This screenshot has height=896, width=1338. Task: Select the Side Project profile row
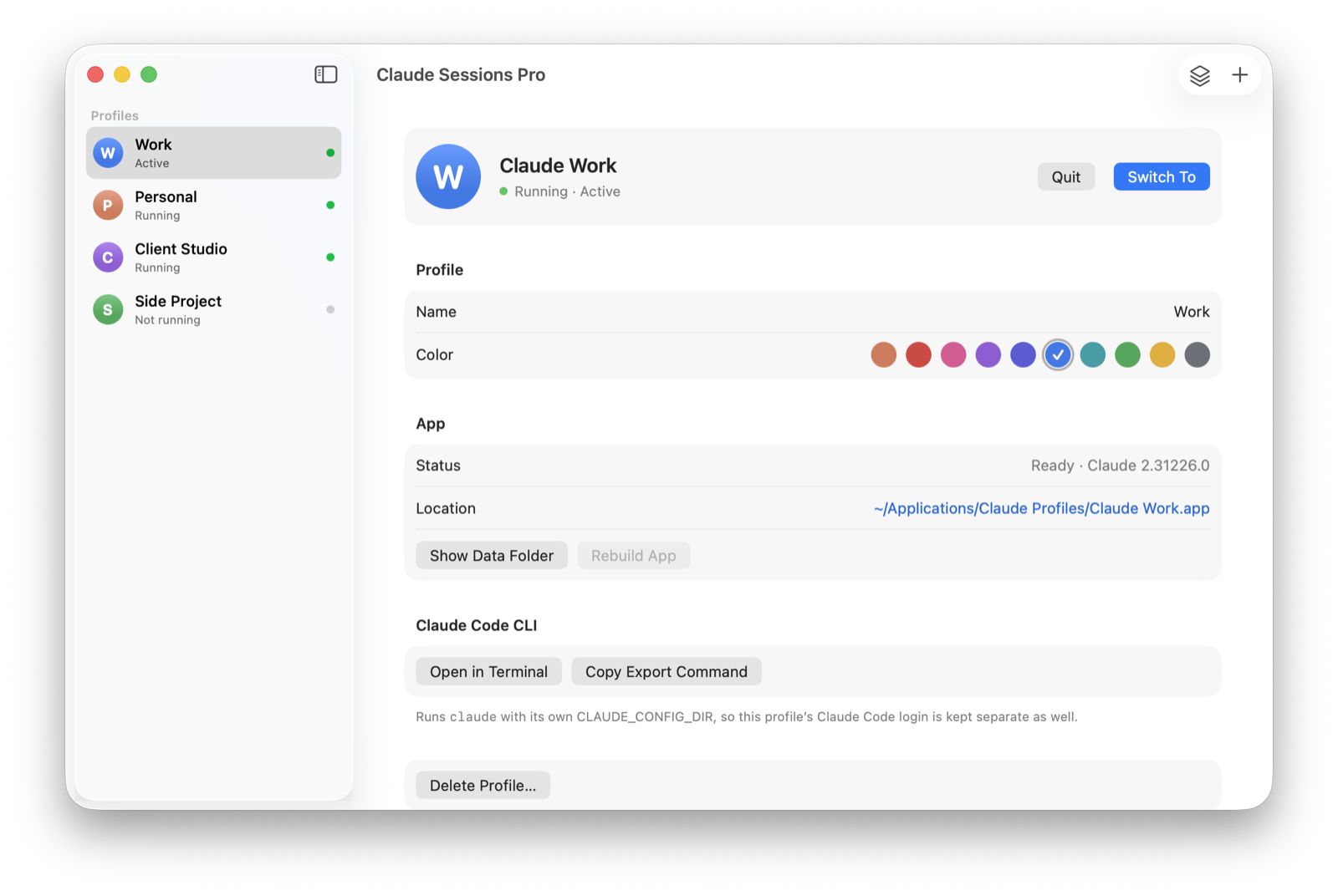213,309
